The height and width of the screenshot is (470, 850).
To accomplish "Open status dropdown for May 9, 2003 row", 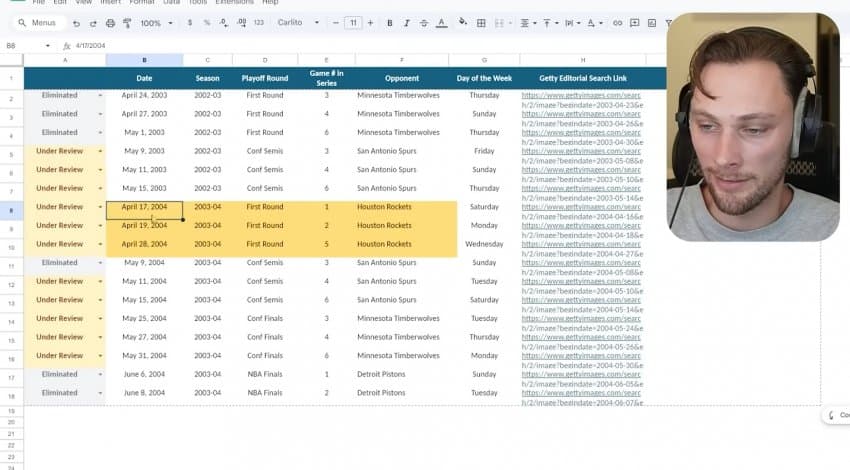I will tap(100, 151).
